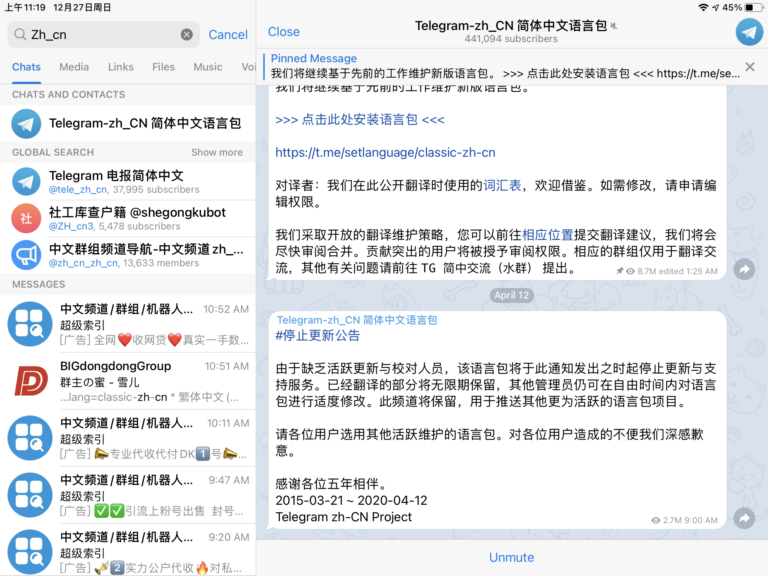Open the t.me/setlanguage/classic-zh-cn link
This screenshot has height=576, width=768.
(x=385, y=152)
